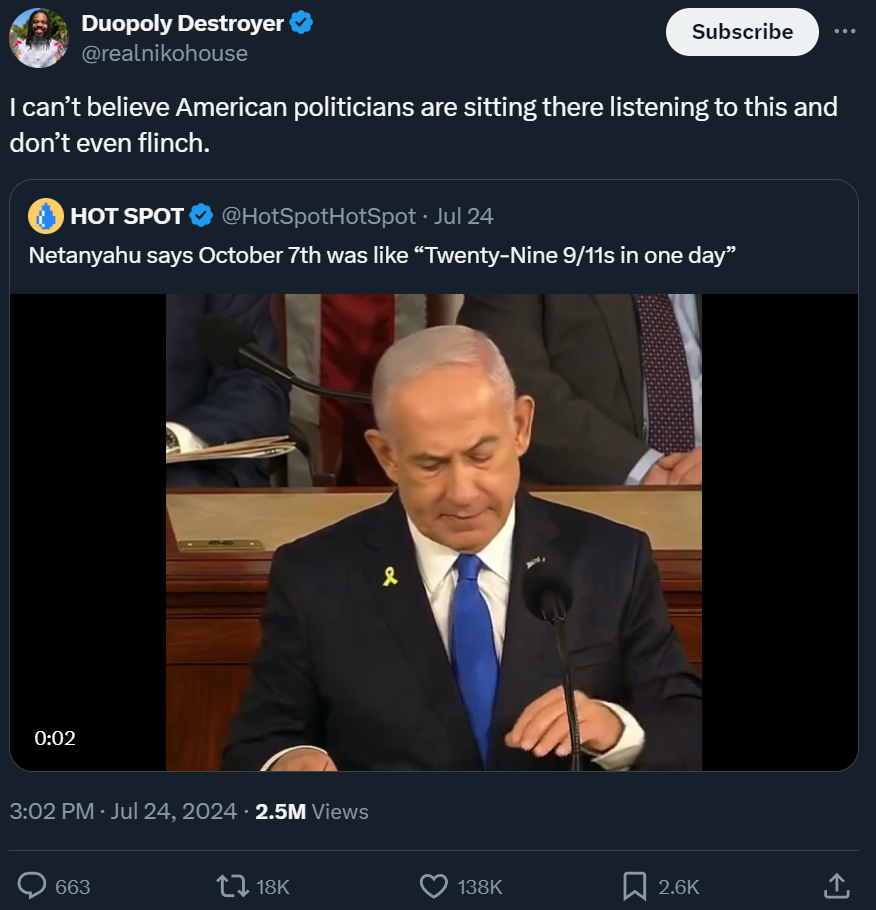Click the HOT SPOT account avatar
This screenshot has height=910, width=876.
(46, 216)
